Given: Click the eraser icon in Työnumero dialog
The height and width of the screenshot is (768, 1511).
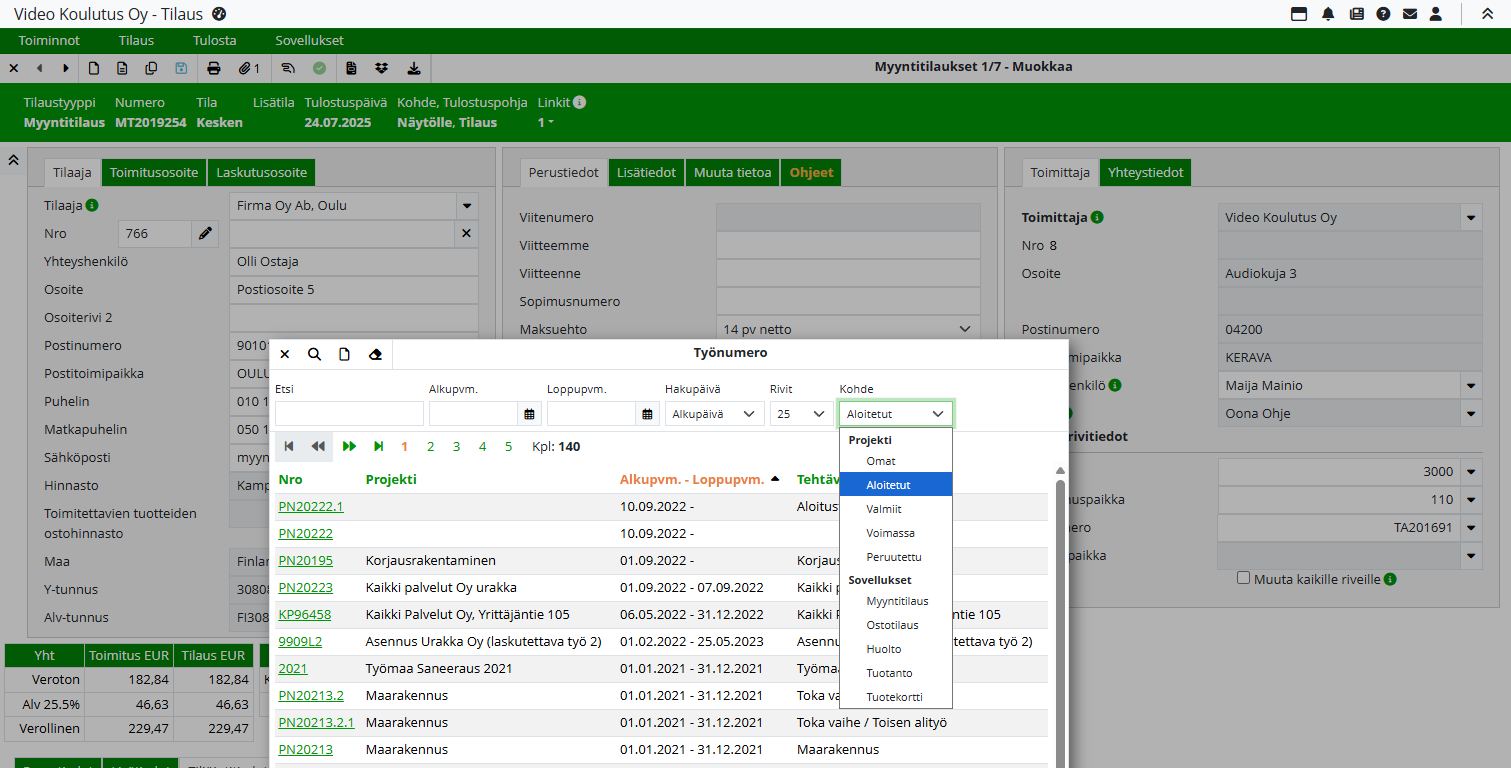Looking at the screenshot, I should 375,354.
